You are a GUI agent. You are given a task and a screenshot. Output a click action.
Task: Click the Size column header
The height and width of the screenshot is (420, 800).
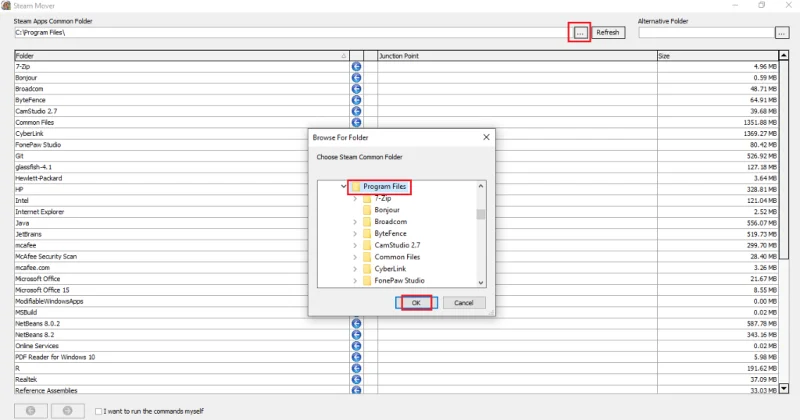coord(717,56)
